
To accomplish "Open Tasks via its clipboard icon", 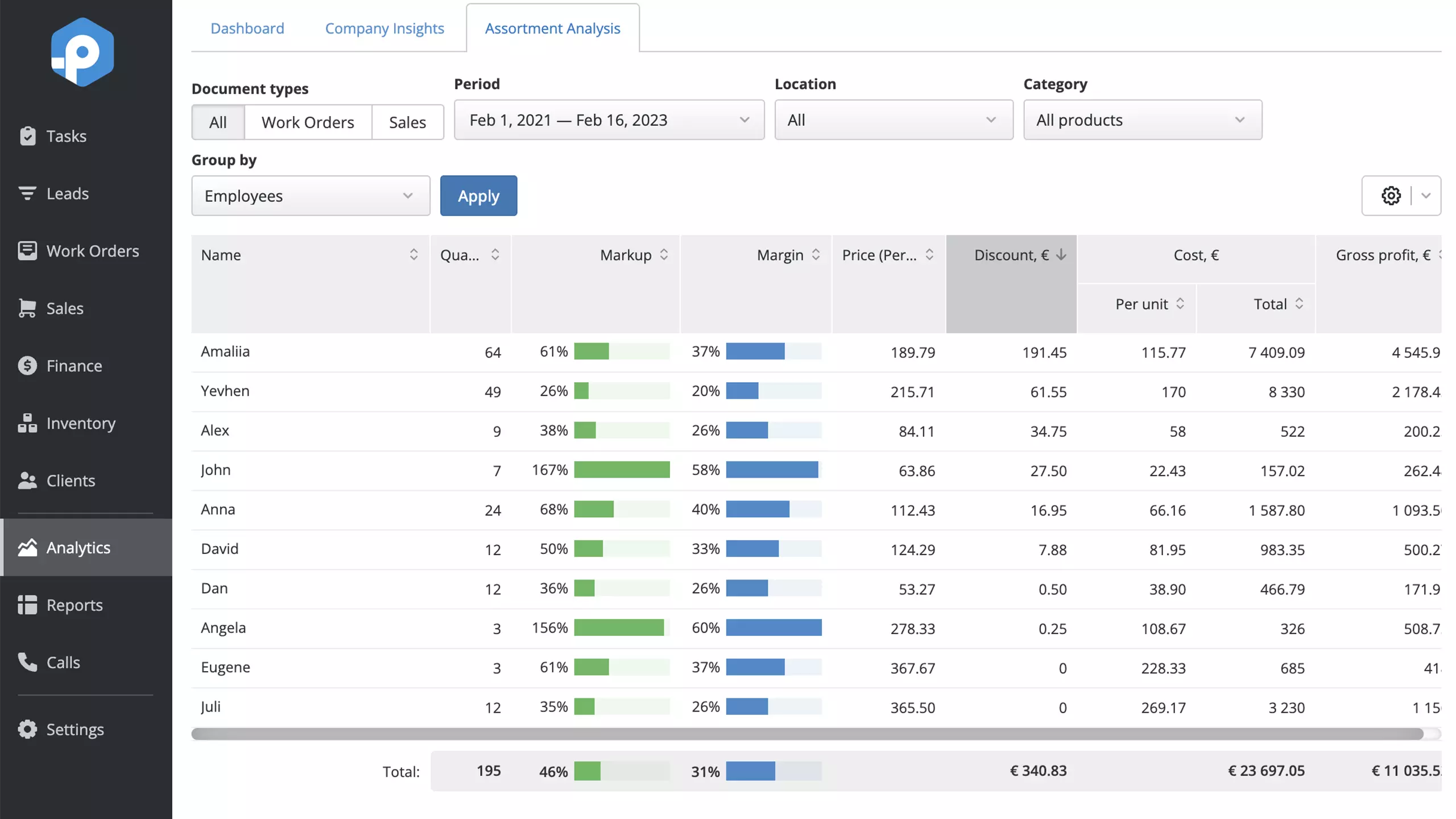I will [27, 136].
